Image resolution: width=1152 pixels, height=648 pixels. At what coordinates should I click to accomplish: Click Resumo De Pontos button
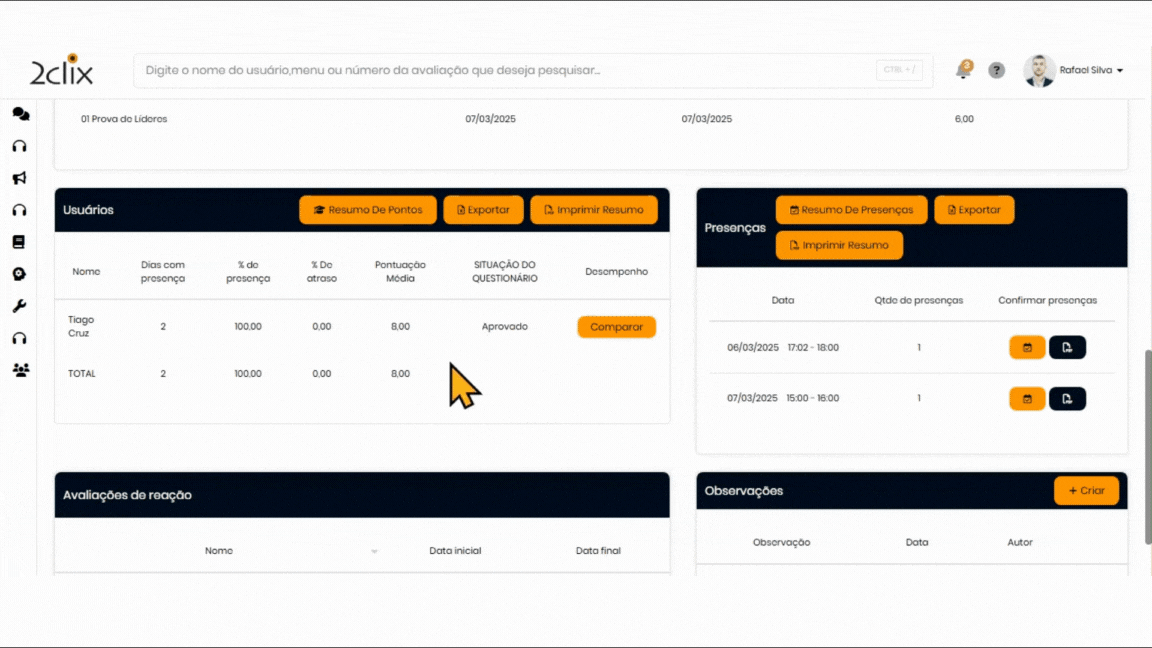(368, 210)
